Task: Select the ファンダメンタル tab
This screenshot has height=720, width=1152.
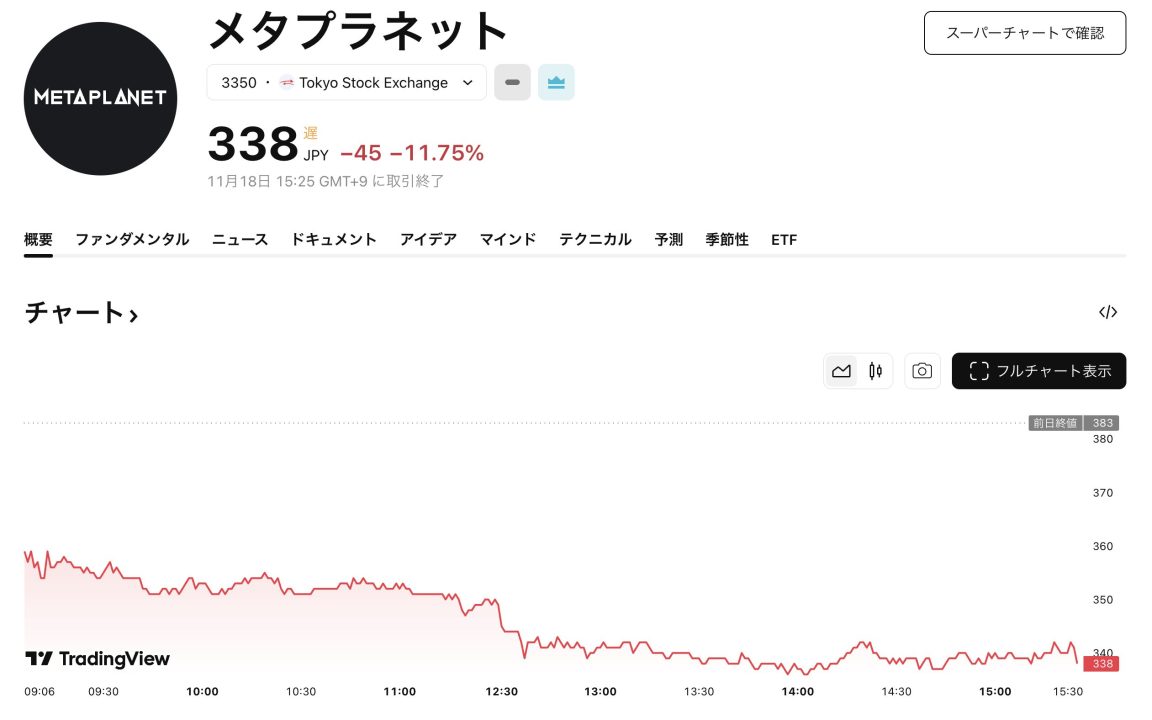Action: [132, 240]
